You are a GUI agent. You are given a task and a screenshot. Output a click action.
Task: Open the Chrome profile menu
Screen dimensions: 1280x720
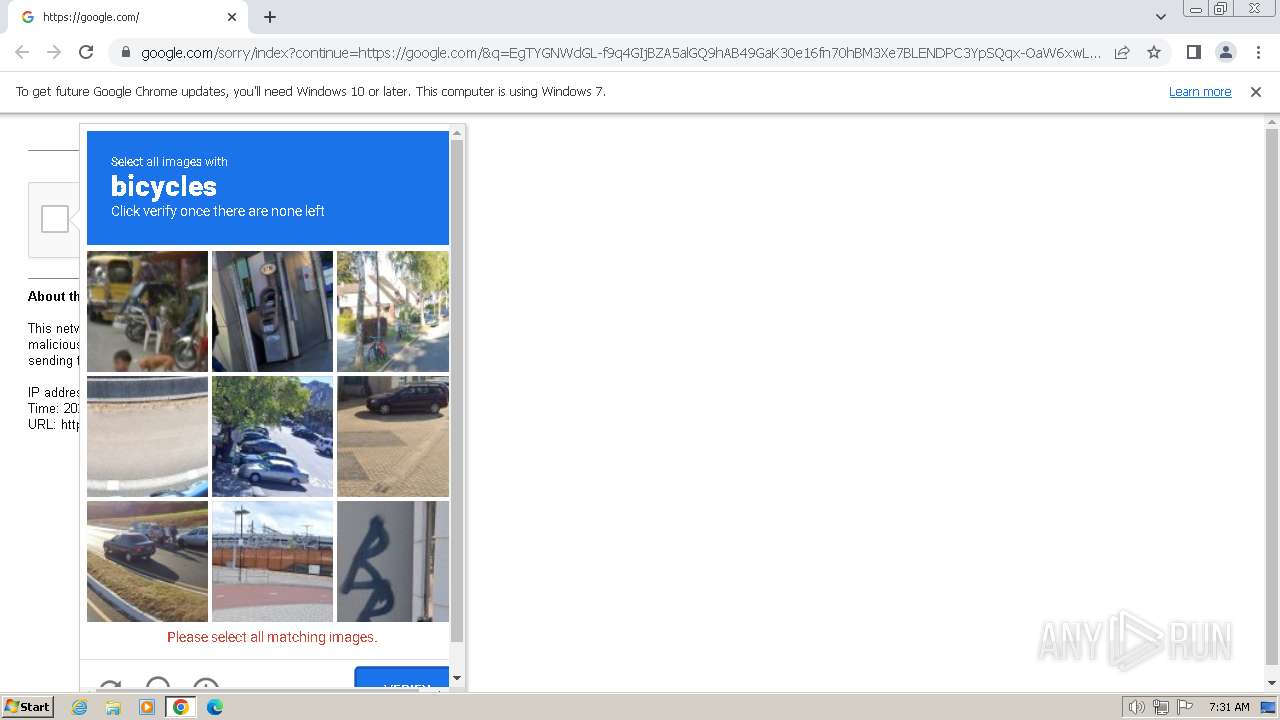click(x=1225, y=52)
